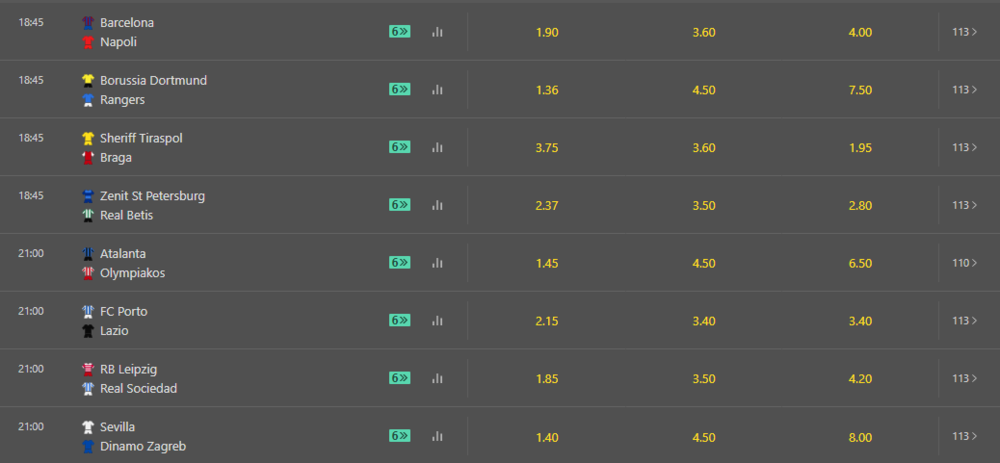Open the Real Sociedad team link
Image resolution: width=1000 pixels, height=463 pixels.
[x=138, y=388]
